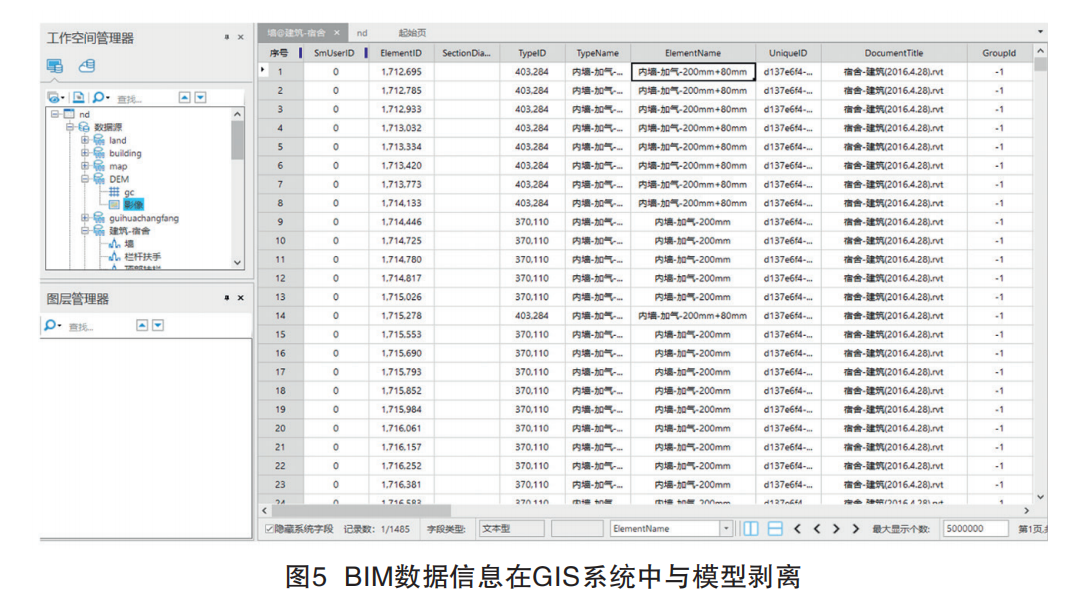
Task: Collapse the DEM datasource
Action: 85,179
